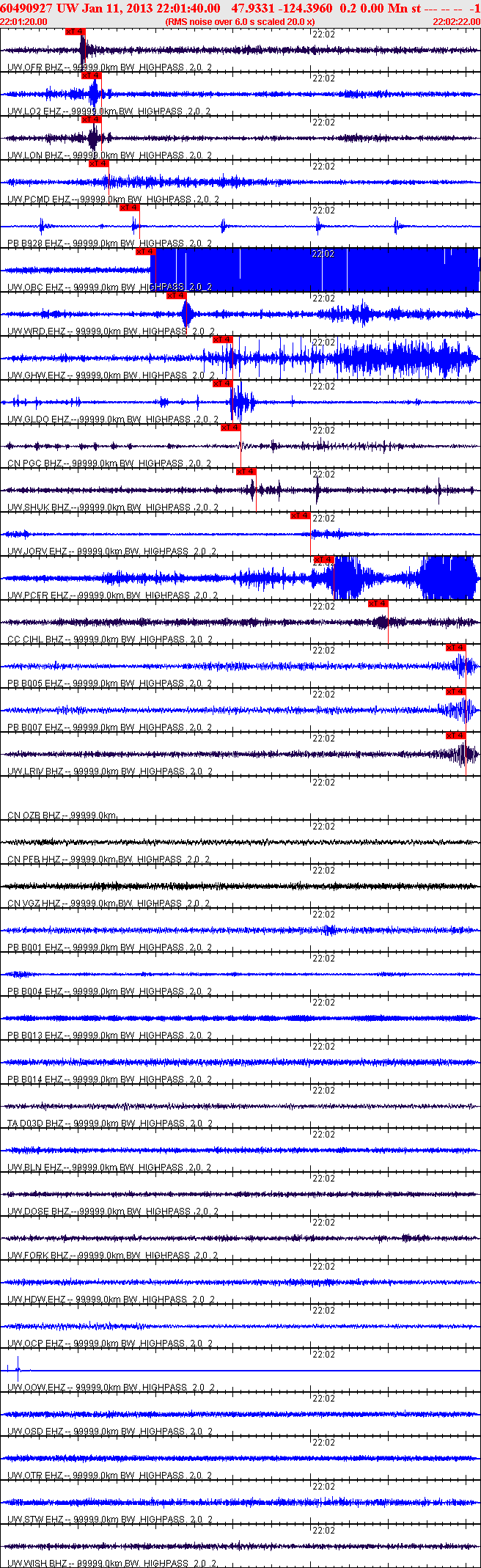The width and height of the screenshot is (481, 1568).
Task: Click the red pick marker on UW.OFR trace
Action: click(76, 32)
